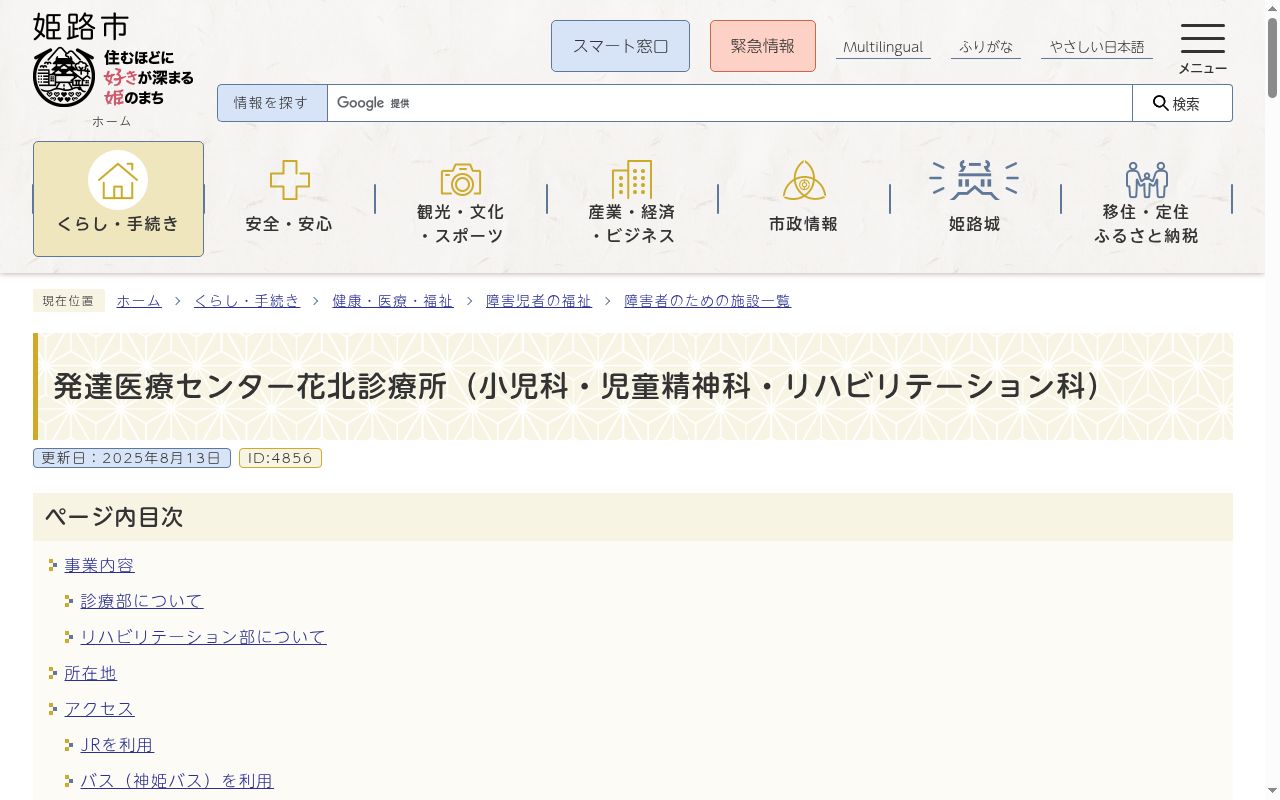Switch to やさしい日本語 mode
Screen dimensions: 1280x800
(1097, 47)
